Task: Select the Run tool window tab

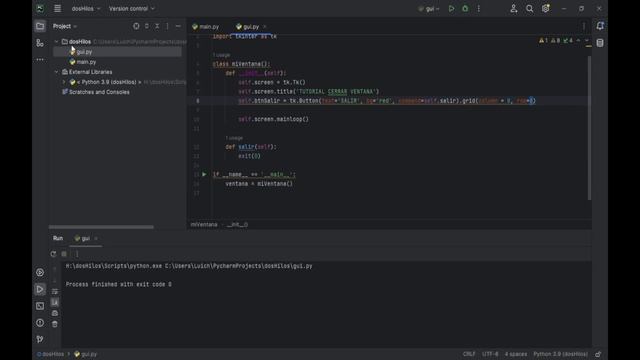Action: [x=58, y=238]
